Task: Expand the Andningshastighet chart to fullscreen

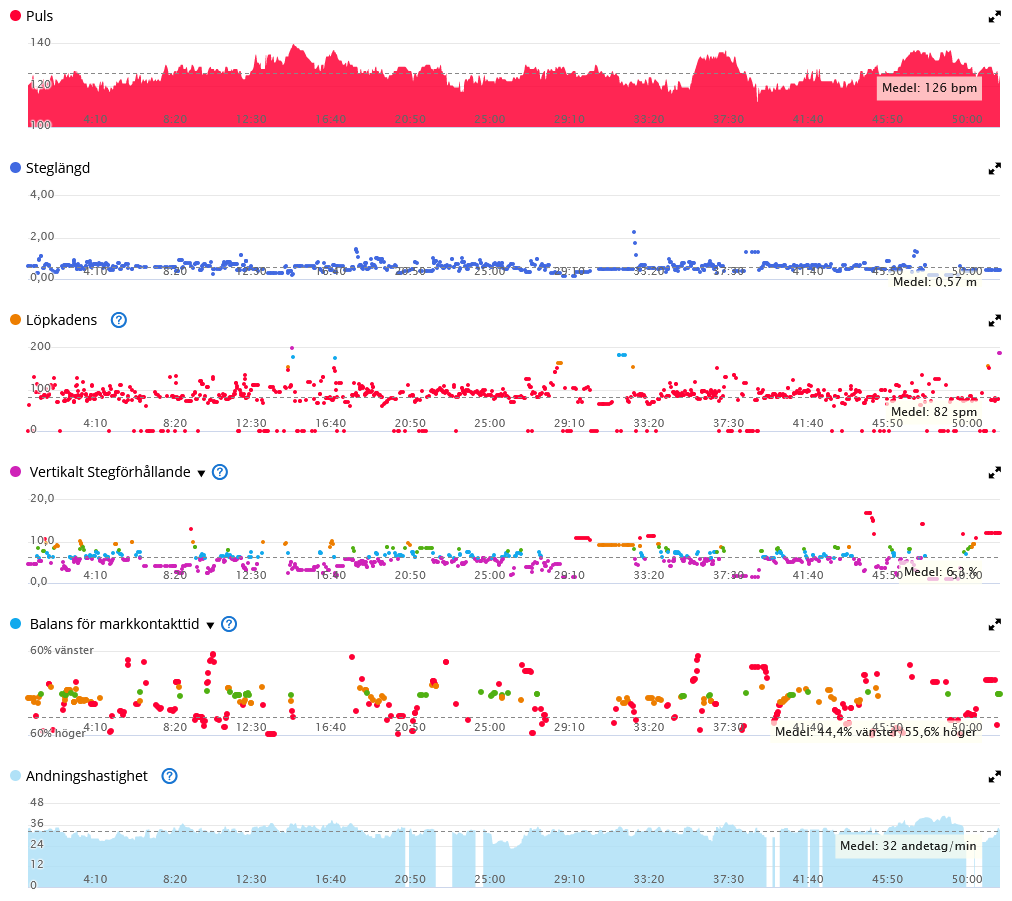Action: pos(995,776)
